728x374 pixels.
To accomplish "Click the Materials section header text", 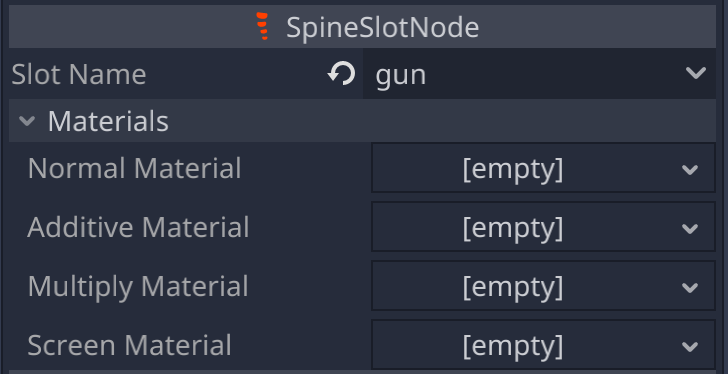I will click(x=108, y=121).
